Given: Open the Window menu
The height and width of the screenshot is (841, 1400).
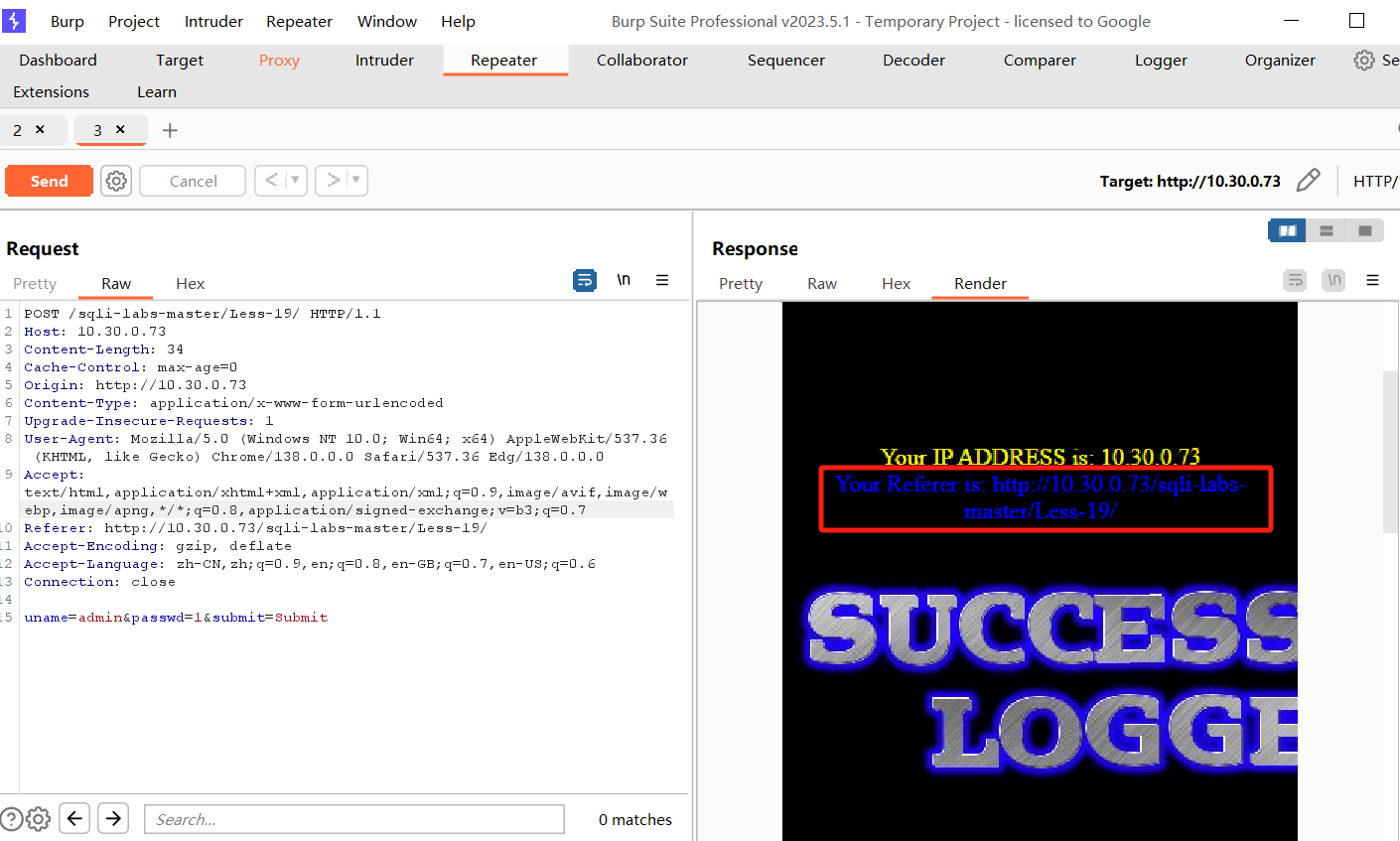Looking at the screenshot, I should pos(387,21).
